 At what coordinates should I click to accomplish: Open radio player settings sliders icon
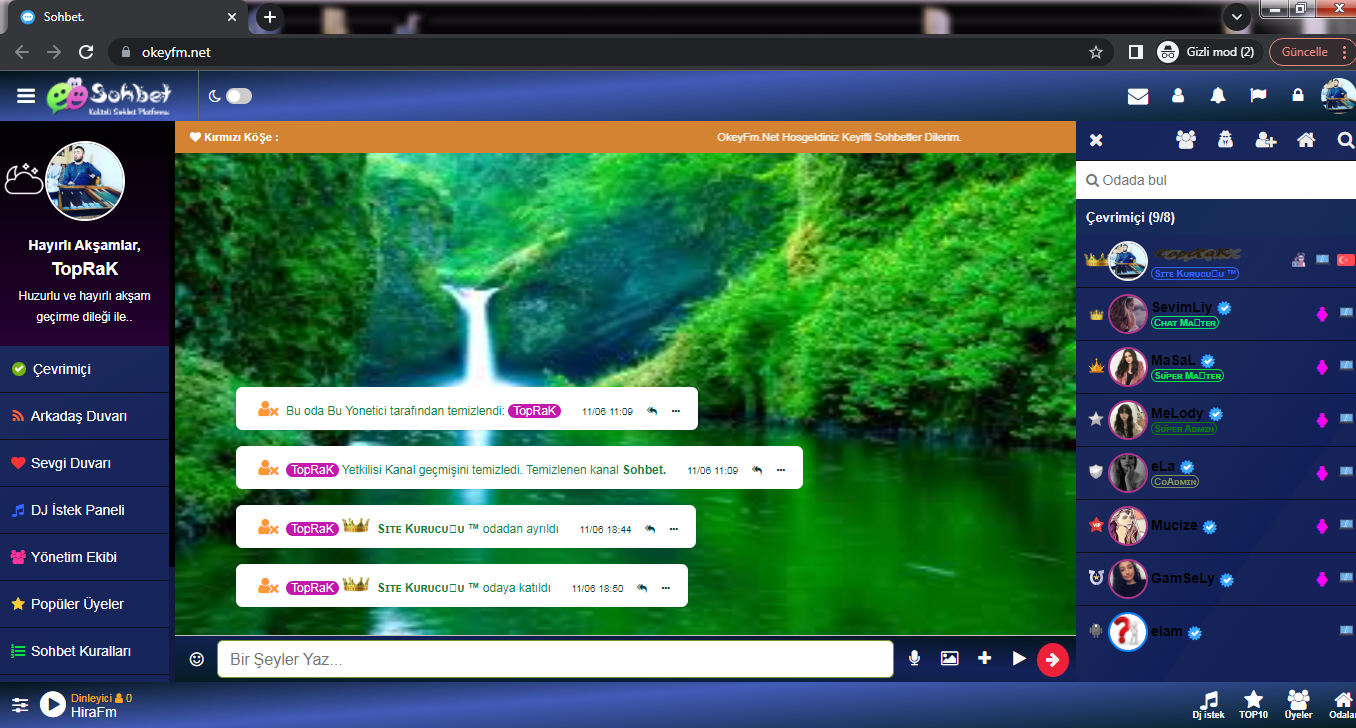[x=20, y=705]
